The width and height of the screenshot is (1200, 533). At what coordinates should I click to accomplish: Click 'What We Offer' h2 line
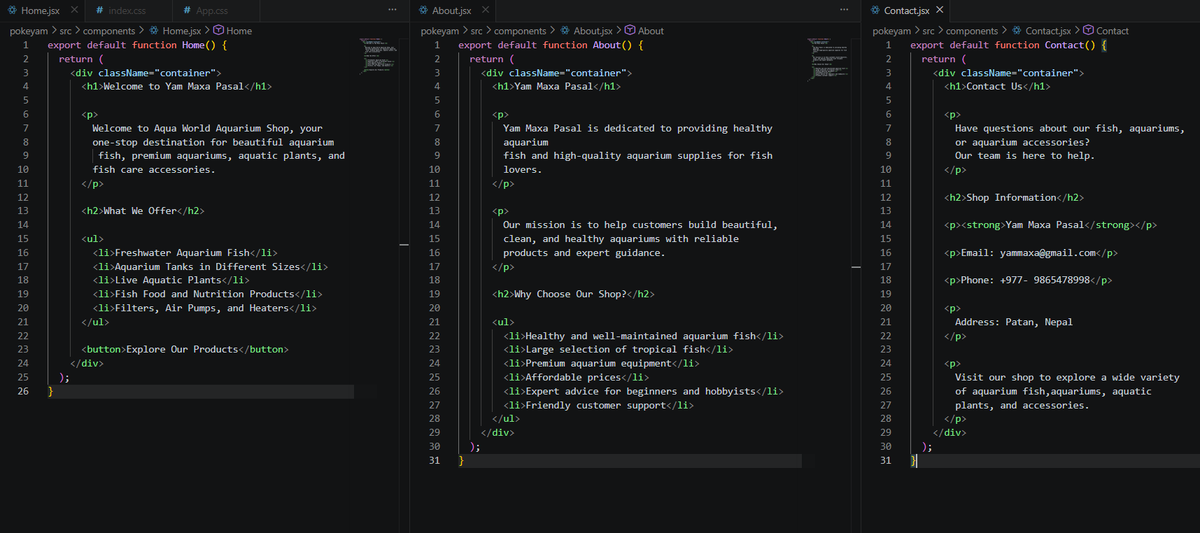pyautogui.click(x=144, y=211)
